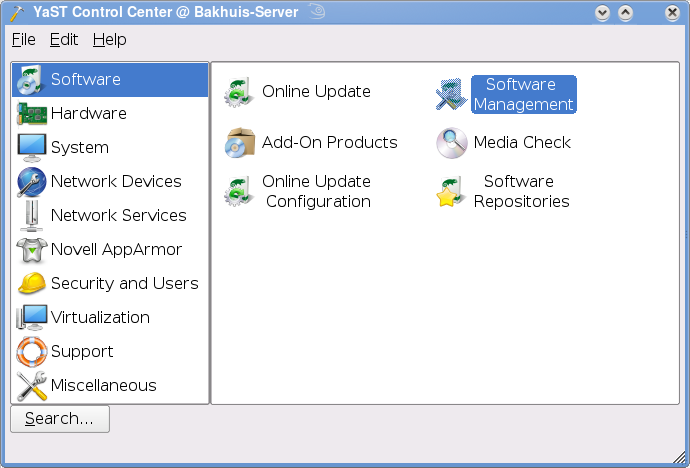Select the Network Services label
690x468 pixels.
(x=119, y=216)
